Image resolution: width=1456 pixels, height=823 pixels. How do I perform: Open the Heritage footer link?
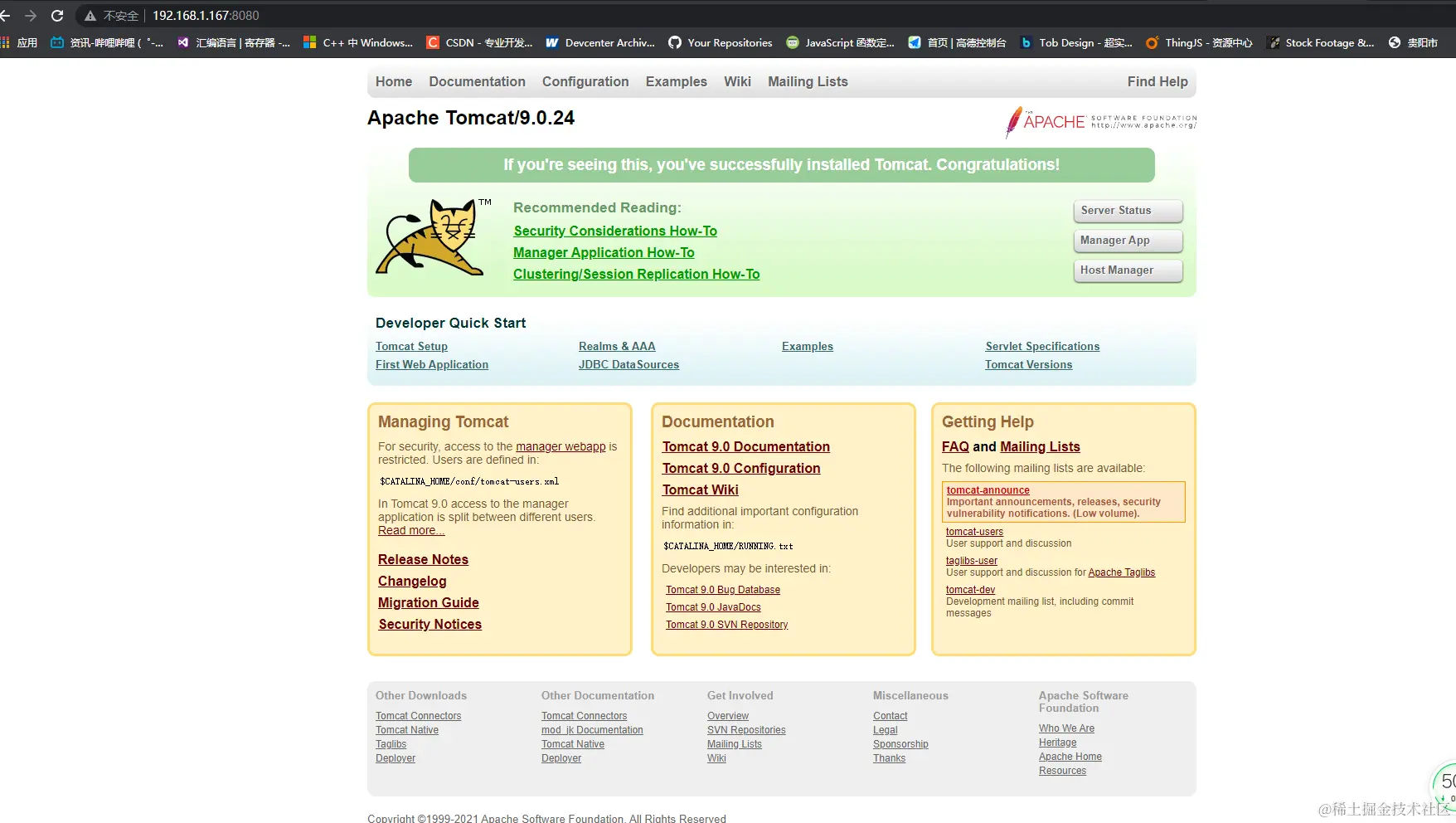point(1058,743)
